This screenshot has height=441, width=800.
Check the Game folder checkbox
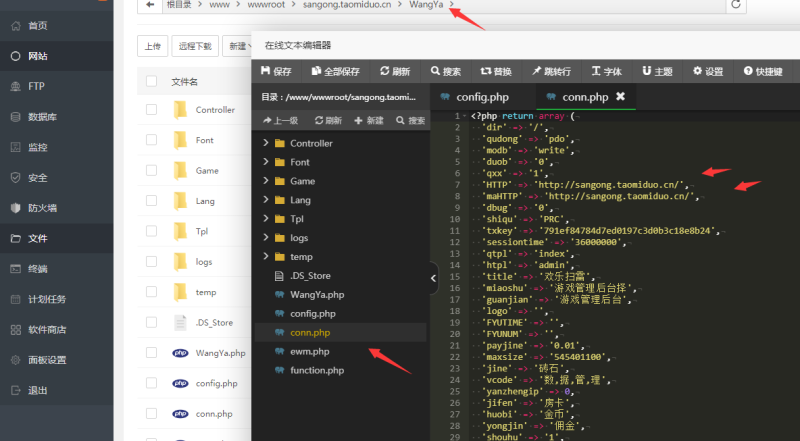152,170
